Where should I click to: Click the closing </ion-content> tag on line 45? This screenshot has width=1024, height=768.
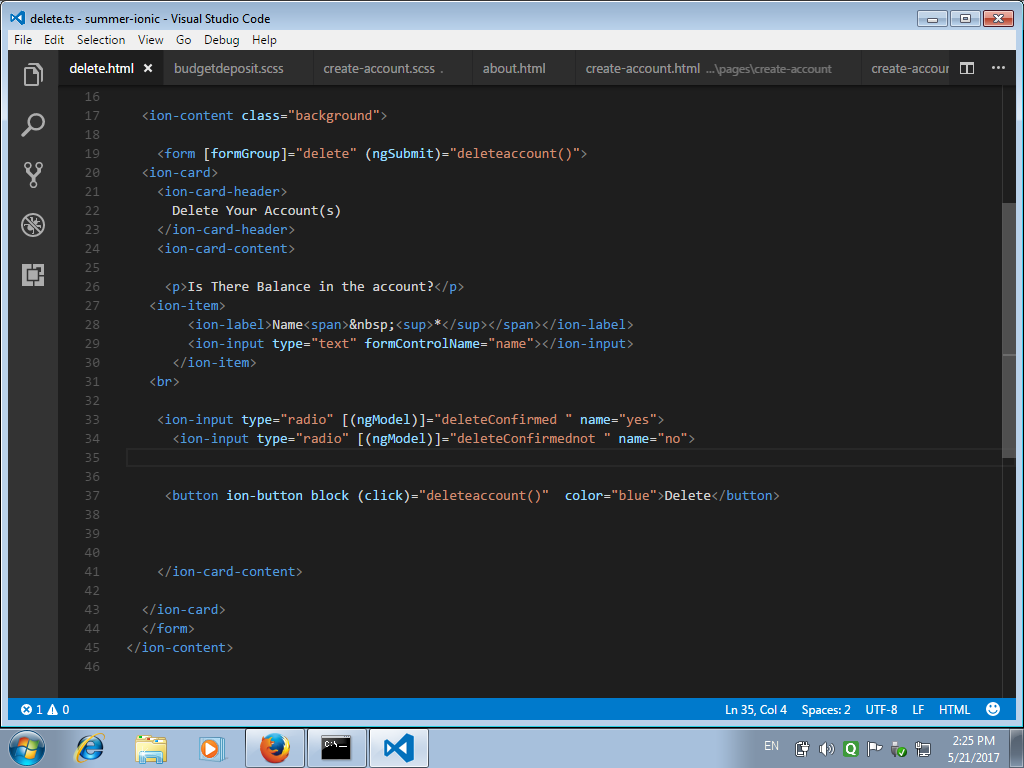pos(180,647)
